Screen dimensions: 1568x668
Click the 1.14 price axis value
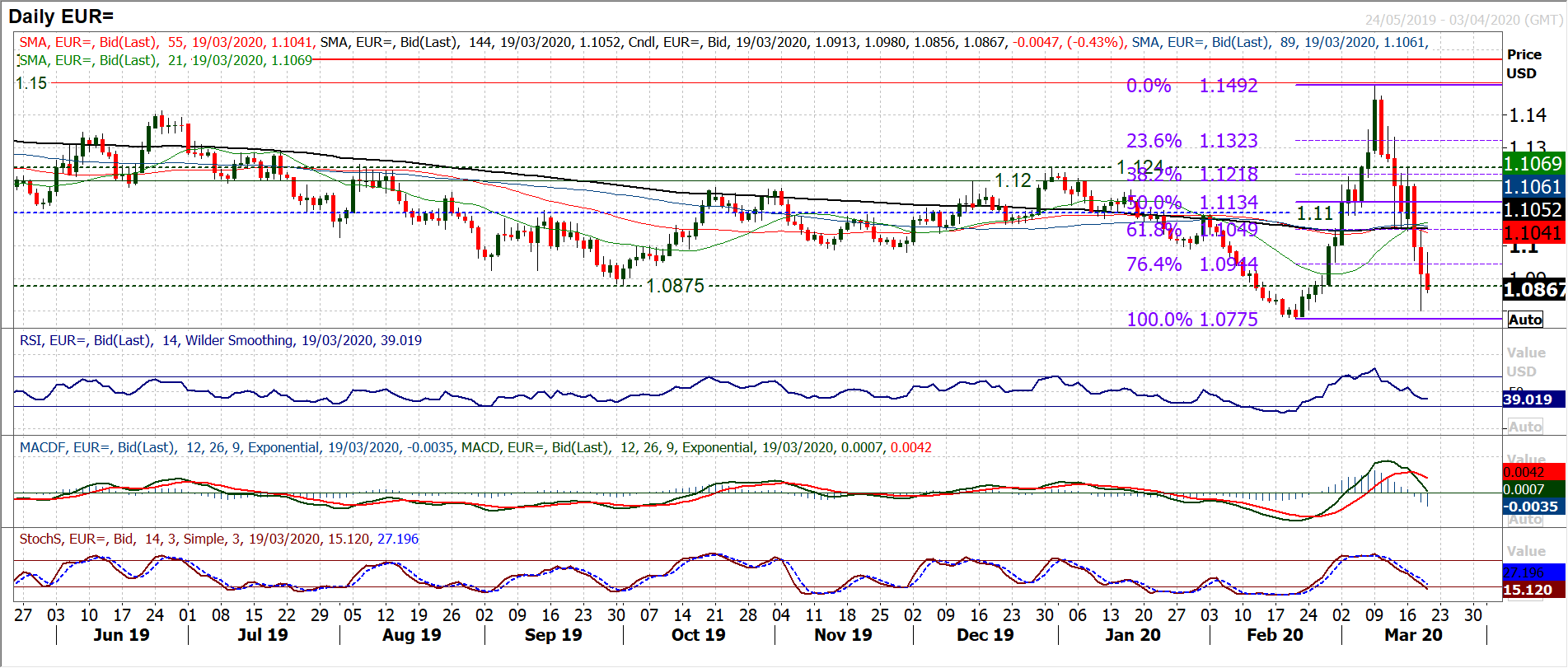[1527, 115]
